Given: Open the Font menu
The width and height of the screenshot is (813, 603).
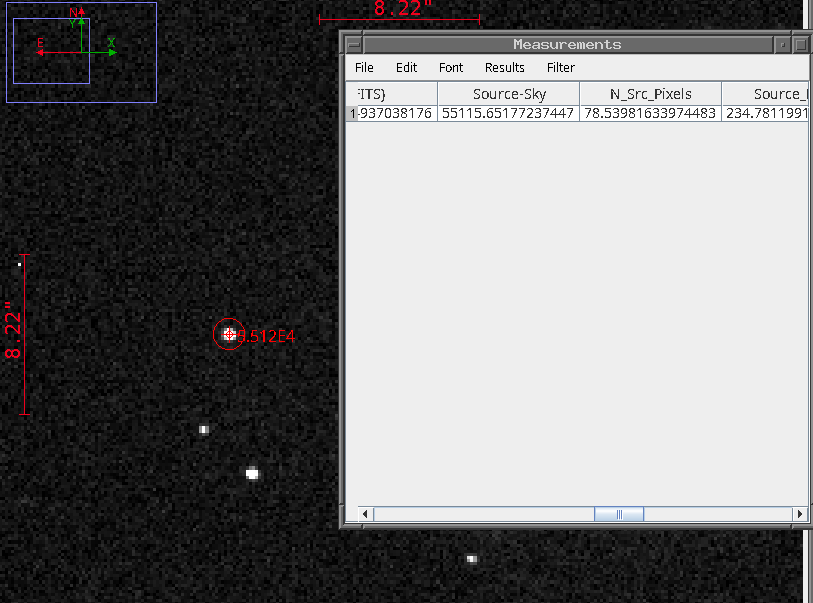Looking at the screenshot, I should (451, 68).
